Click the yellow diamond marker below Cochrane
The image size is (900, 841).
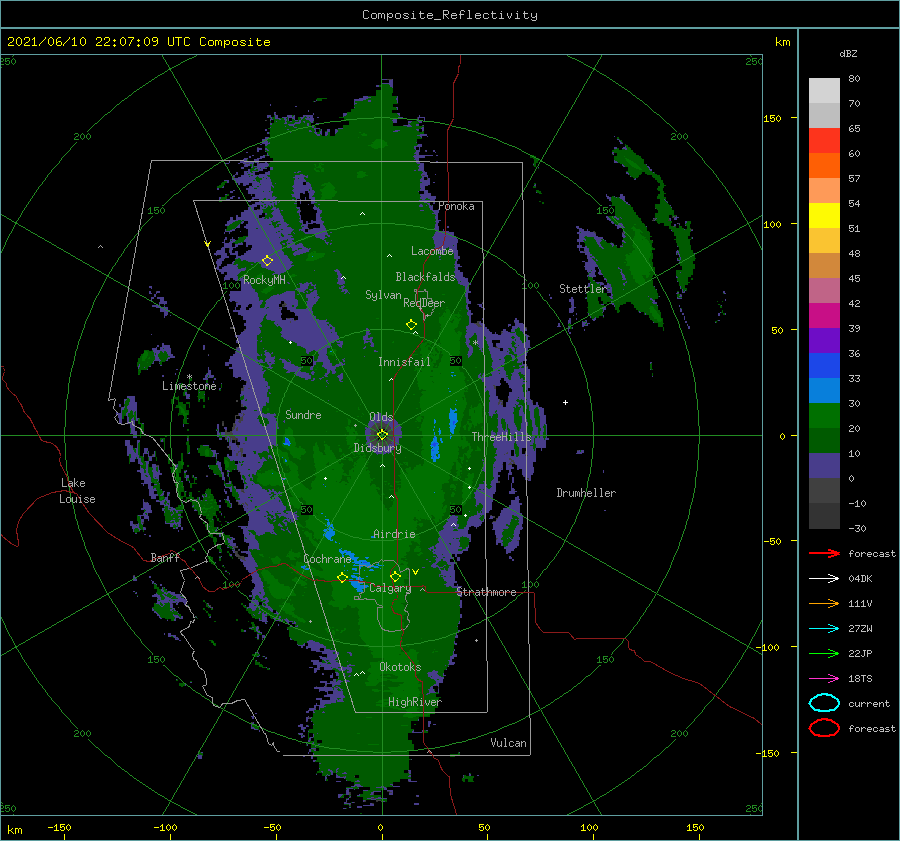tap(342, 577)
